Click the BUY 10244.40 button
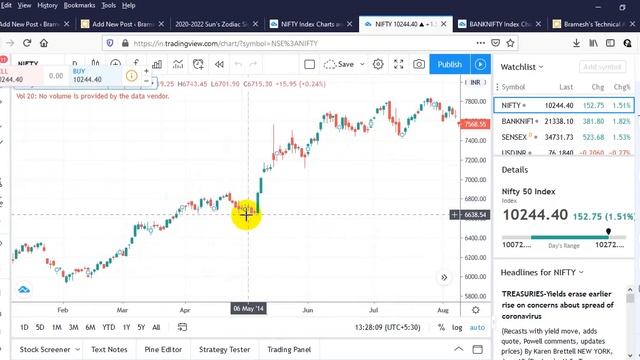The height and width of the screenshot is (360, 640). (x=96, y=76)
